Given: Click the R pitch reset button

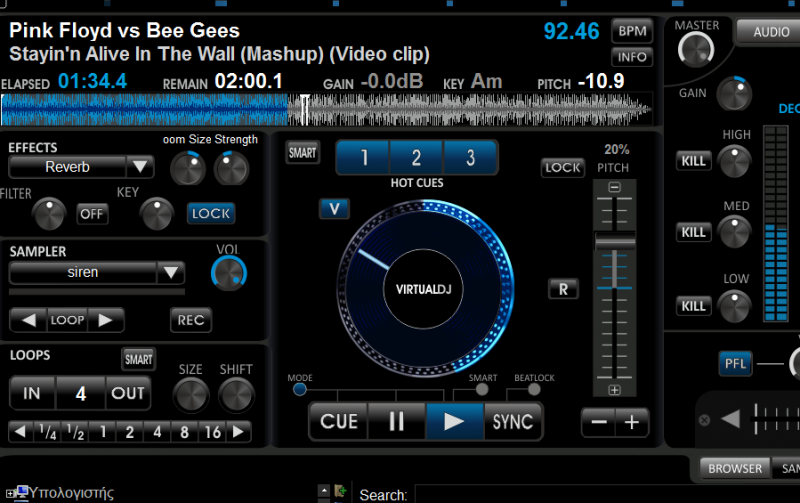Looking at the screenshot, I should pos(563,289).
